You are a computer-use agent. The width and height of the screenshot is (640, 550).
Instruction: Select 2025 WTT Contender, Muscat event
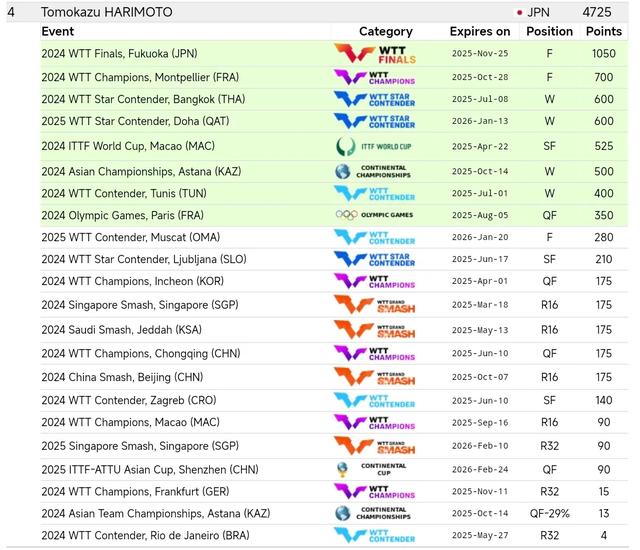[x=131, y=237]
